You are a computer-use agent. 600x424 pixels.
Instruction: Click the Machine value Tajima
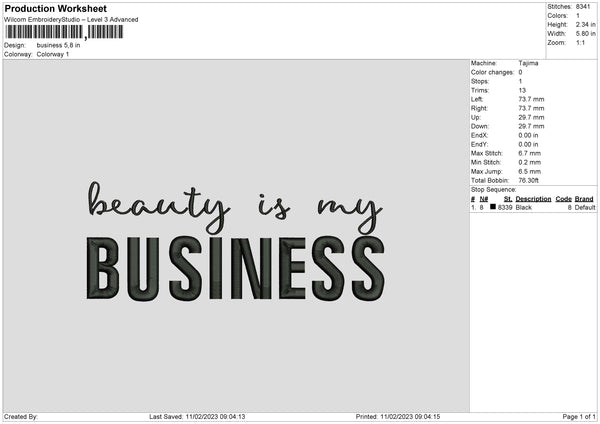[528, 63]
